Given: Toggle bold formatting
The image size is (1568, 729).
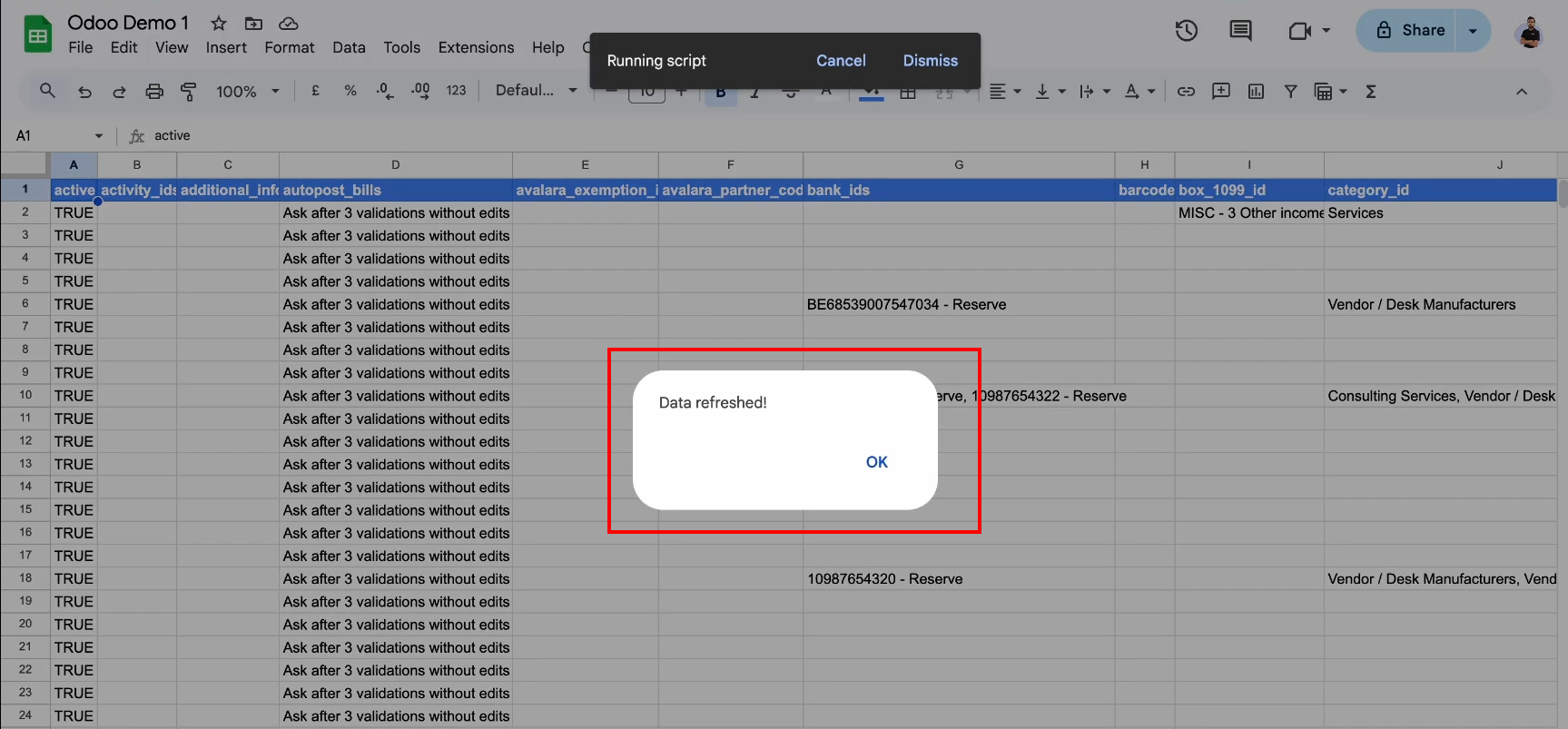Looking at the screenshot, I should click(x=721, y=93).
